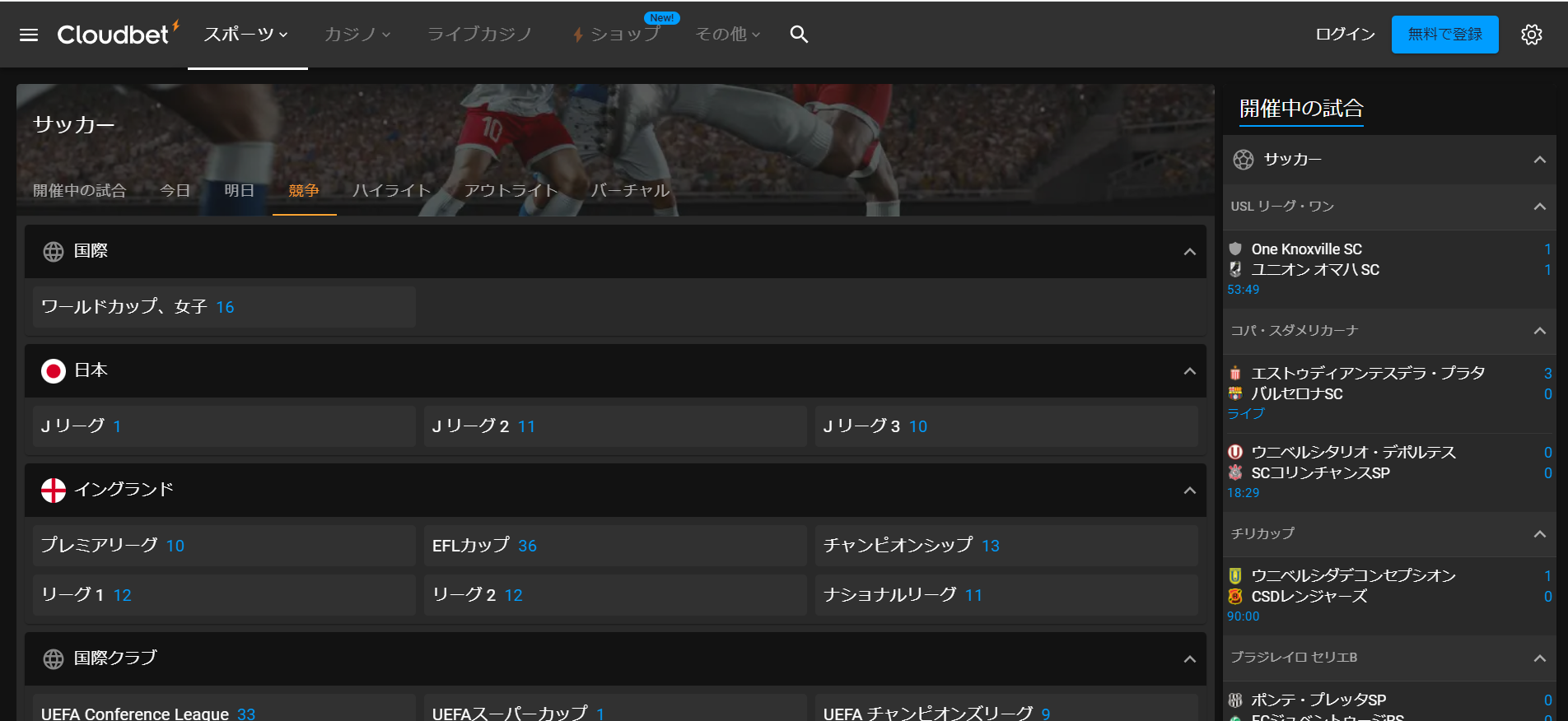The width and height of the screenshot is (1568, 721).
Task: Open UEFAスーパーカップ competition
Action: click(615, 708)
